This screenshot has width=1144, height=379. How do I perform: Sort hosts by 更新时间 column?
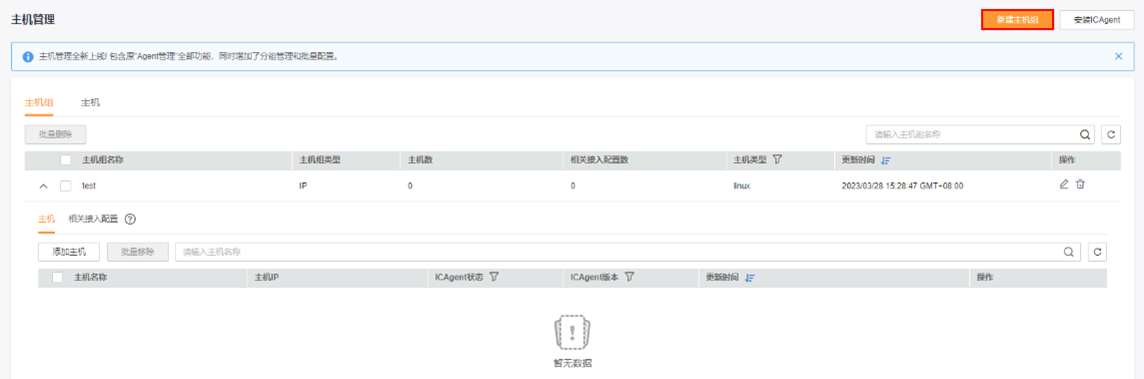(x=749, y=278)
